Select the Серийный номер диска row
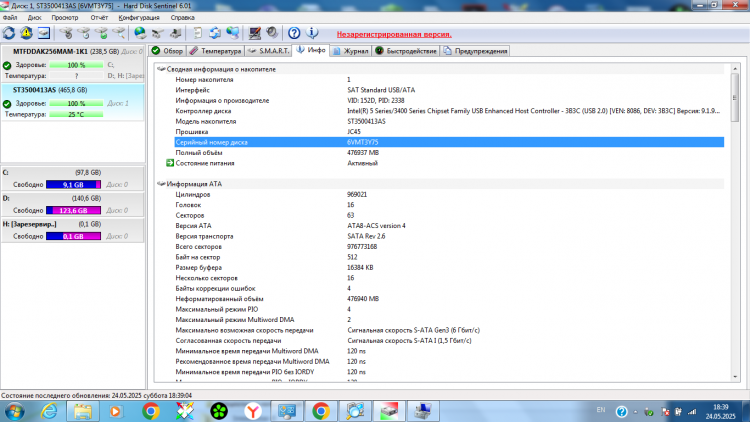This screenshot has width=750, height=422. [x=449, y=142]
